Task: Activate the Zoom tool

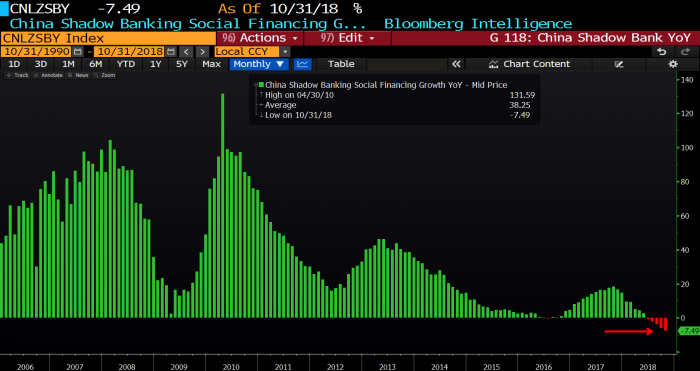Action: [x=104, y=75]
